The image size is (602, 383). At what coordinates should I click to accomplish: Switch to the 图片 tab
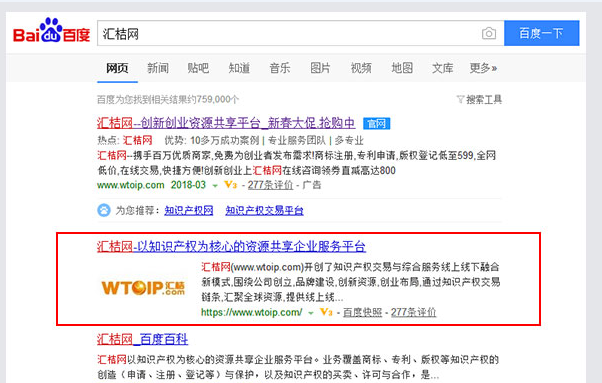320,68
